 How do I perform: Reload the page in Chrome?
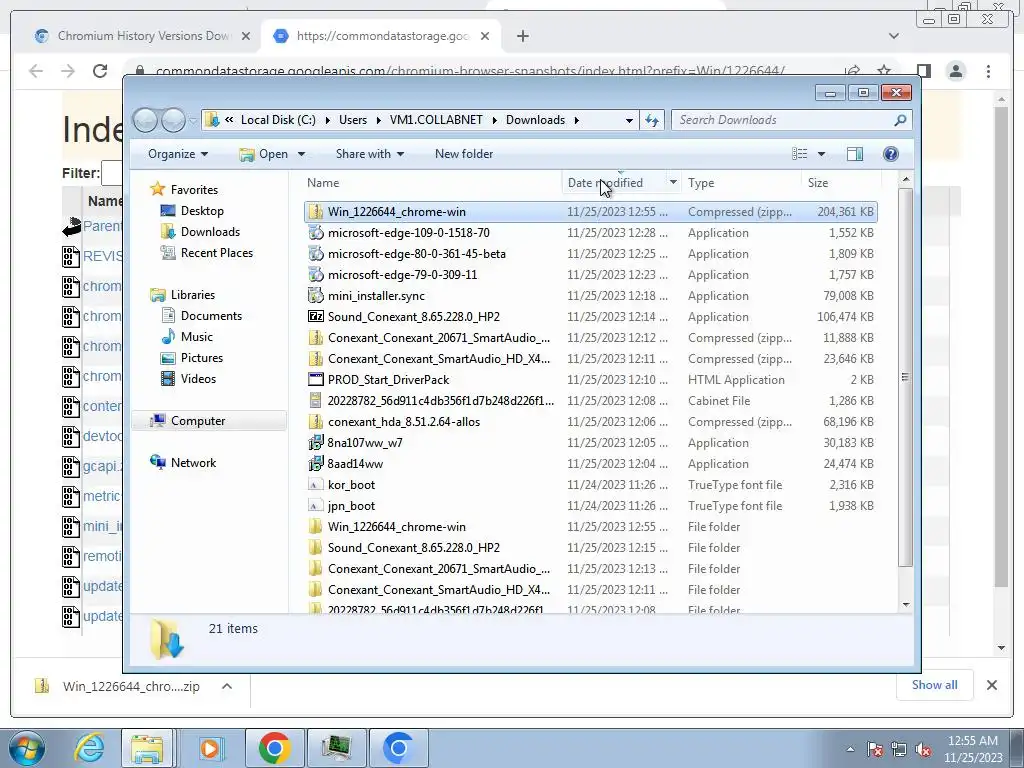(100, 71)
